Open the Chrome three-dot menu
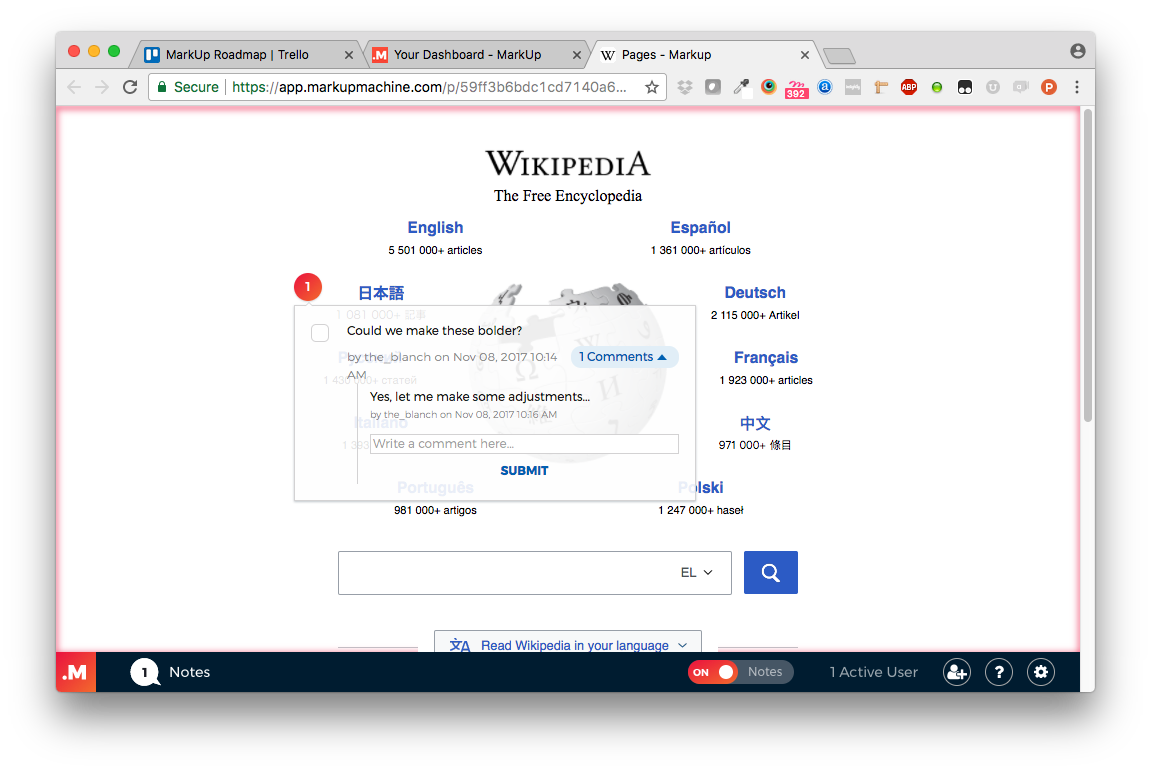Screen dimensions: 1151x772 (x=1077, y=87)
